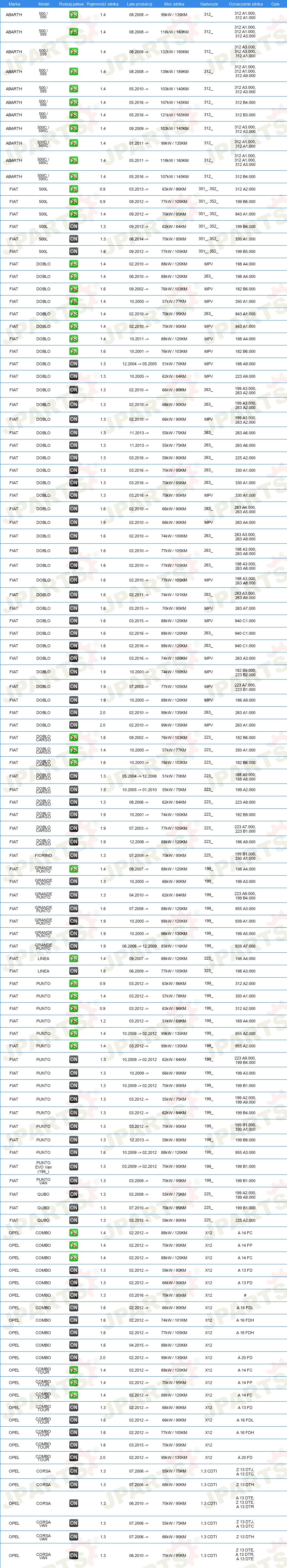Select the diesel ON icon for Fiat Linea 1.6
This screenshot has height=1568, width=287.
tap(73, 971)
